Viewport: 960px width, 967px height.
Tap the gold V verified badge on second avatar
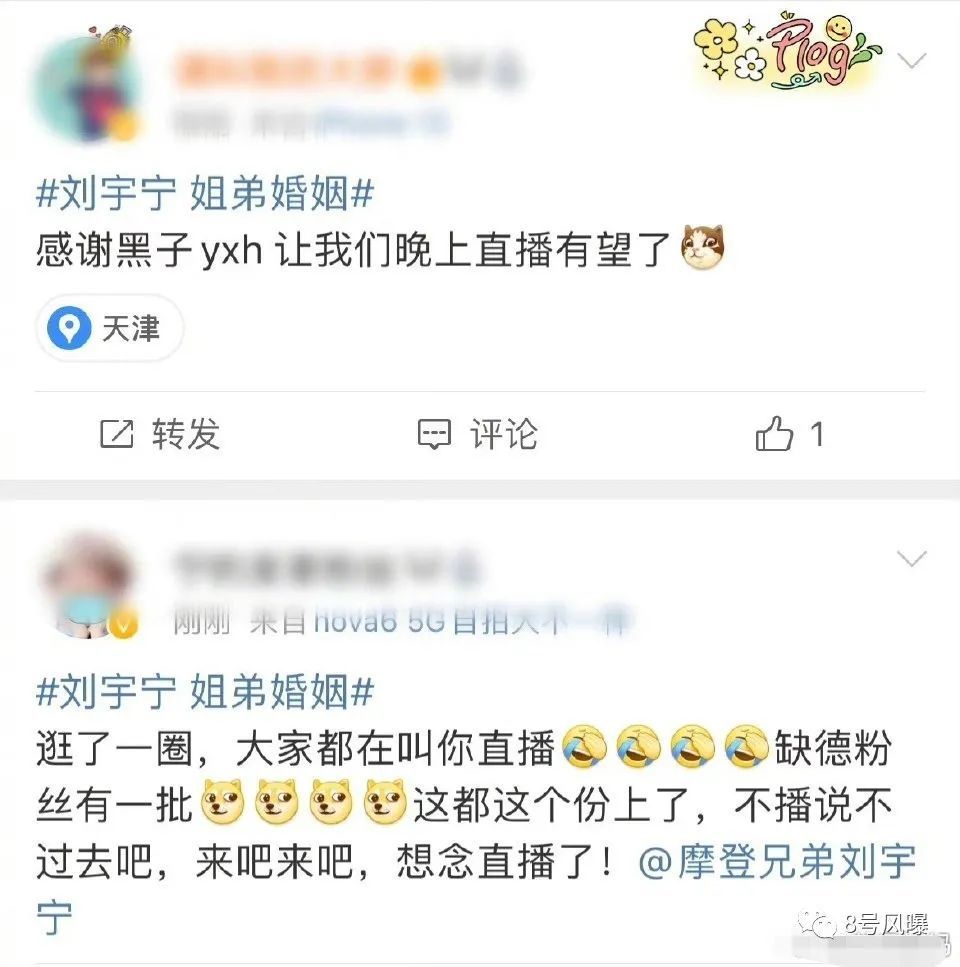[123, 625]
